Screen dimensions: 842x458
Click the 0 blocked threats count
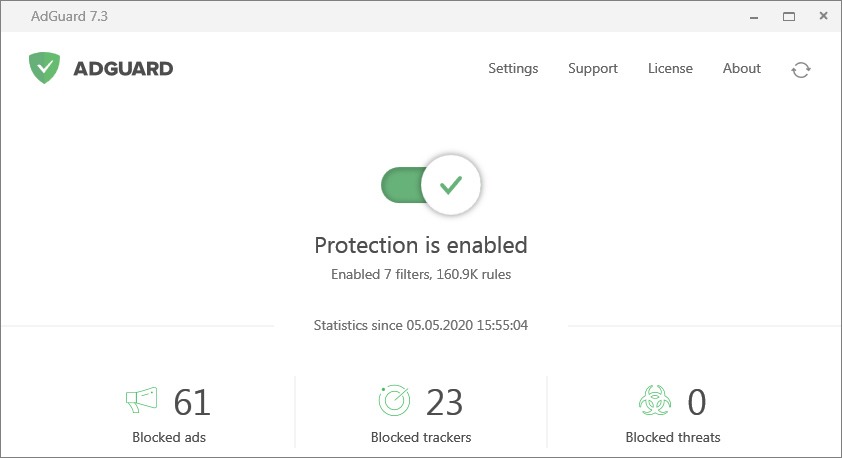(x=696, y=402)
